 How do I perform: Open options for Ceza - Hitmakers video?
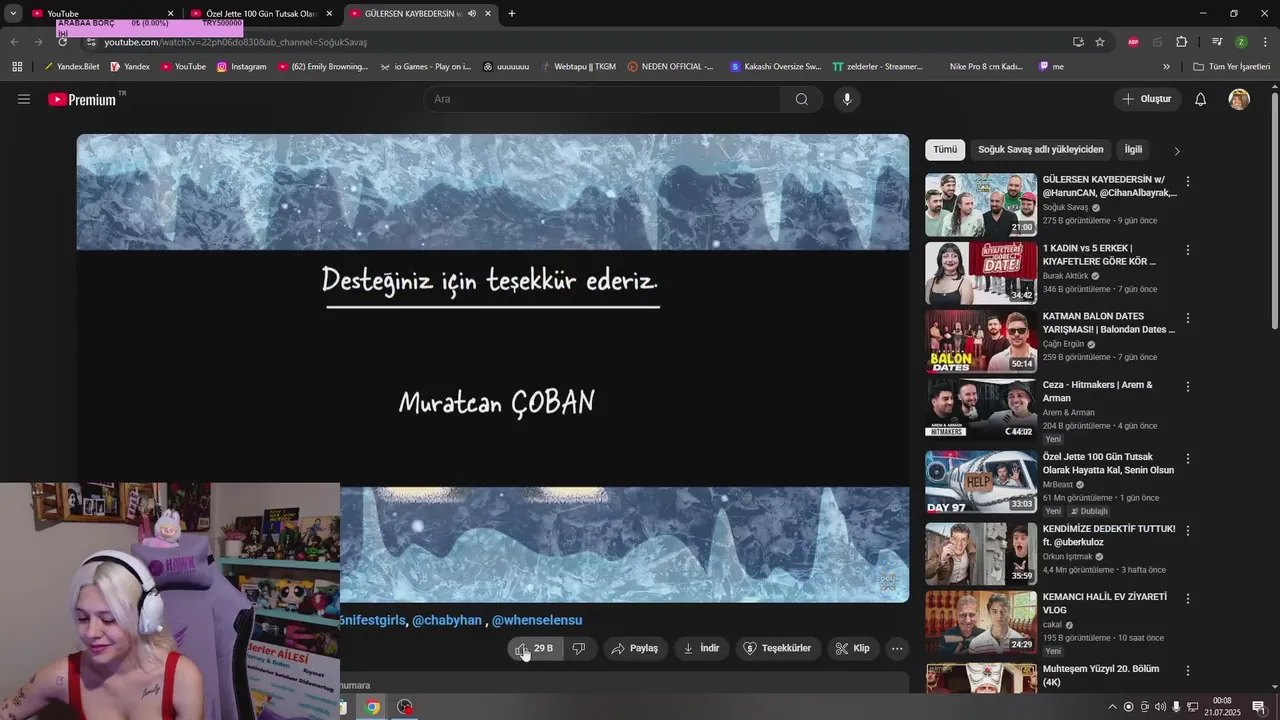tap(1187, 386)
